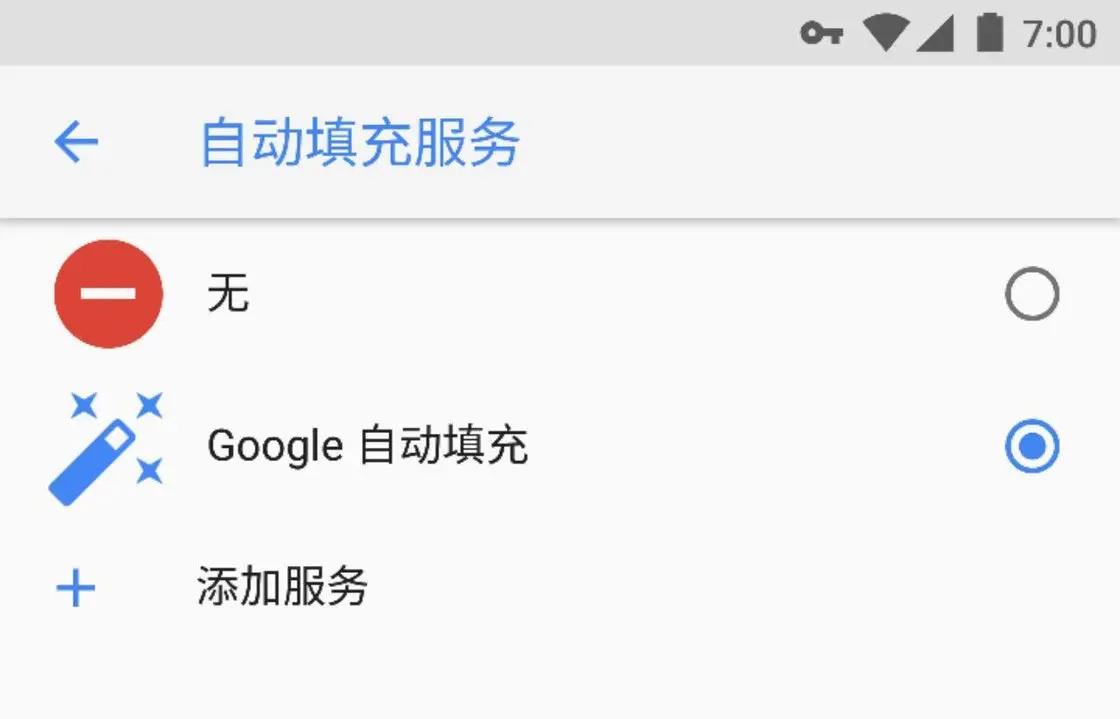
Task: Tap the 自动填充服务 page title
Action: tap(360, 143)
